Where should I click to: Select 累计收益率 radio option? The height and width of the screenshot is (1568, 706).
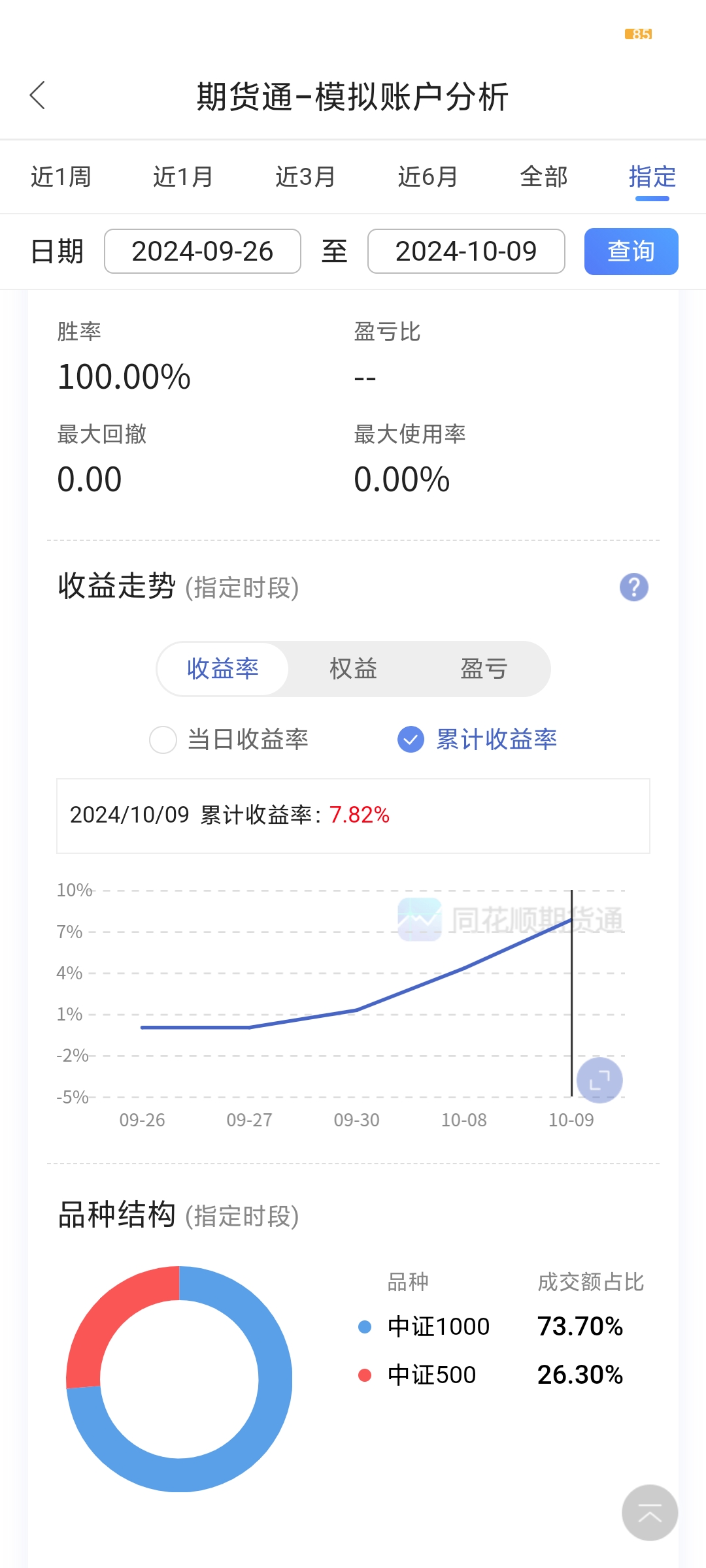pyautogui.click(x=411, y=740)
